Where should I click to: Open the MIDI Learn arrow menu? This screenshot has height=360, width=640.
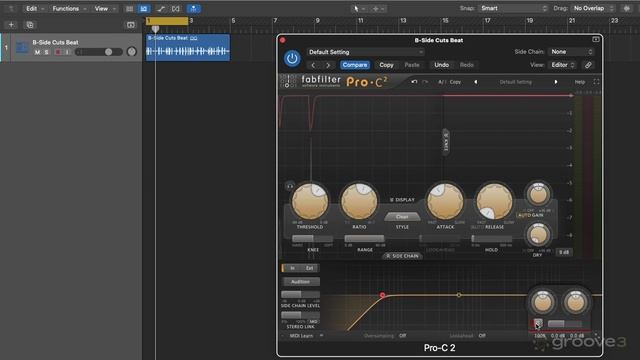(321, 336)
